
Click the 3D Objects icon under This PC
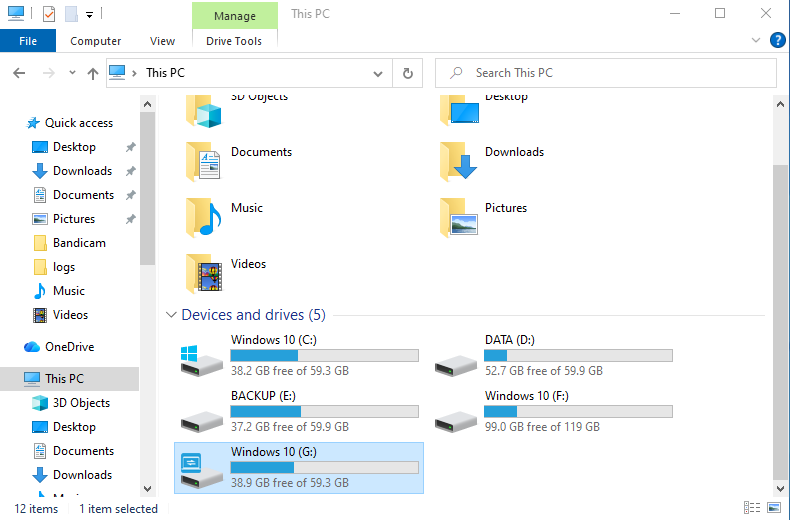tap(40, 403)
